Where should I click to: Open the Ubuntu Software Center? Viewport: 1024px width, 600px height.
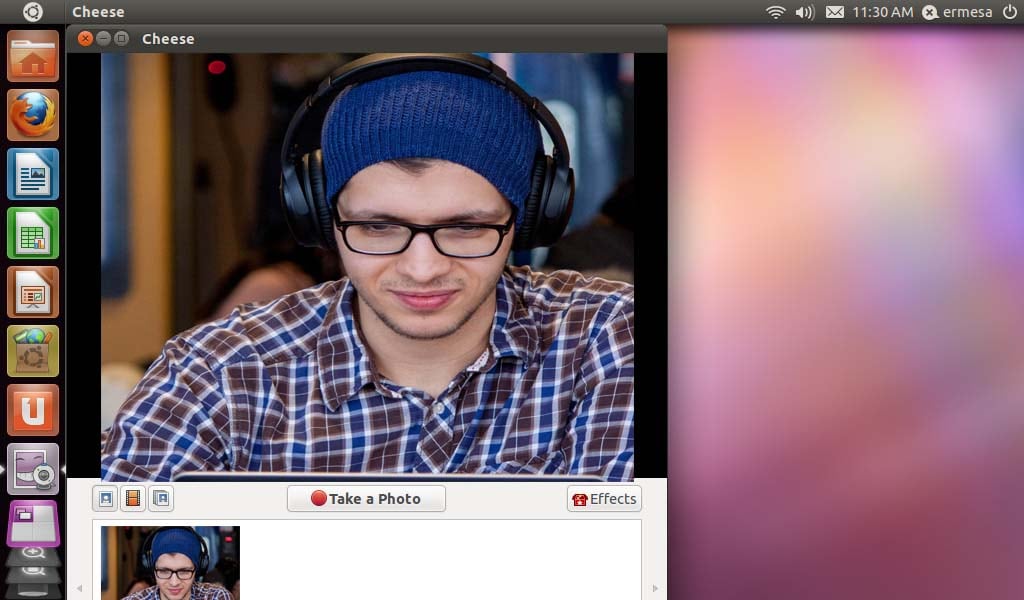click(33, 351)
